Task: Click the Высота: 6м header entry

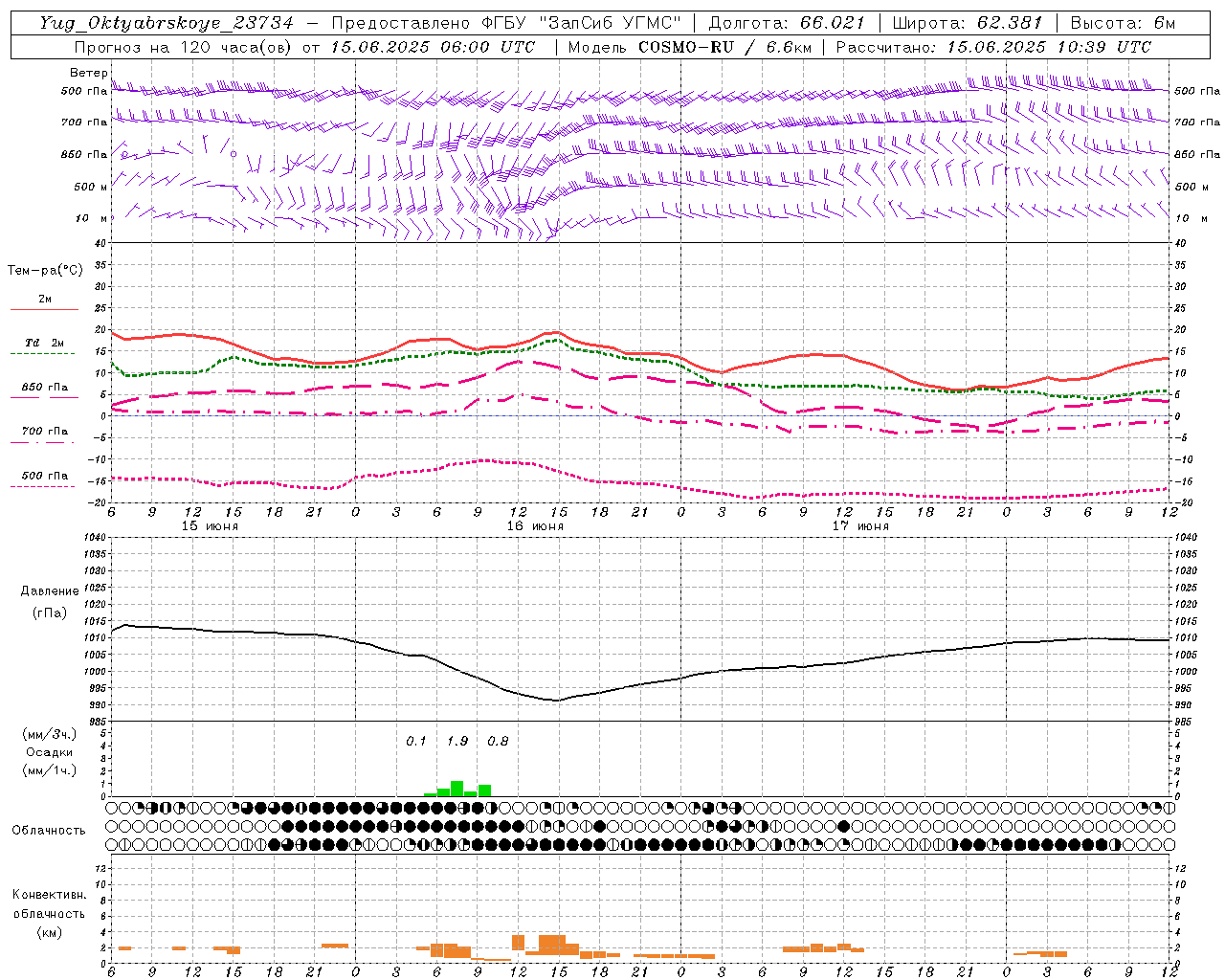Action: [1123, 23]
